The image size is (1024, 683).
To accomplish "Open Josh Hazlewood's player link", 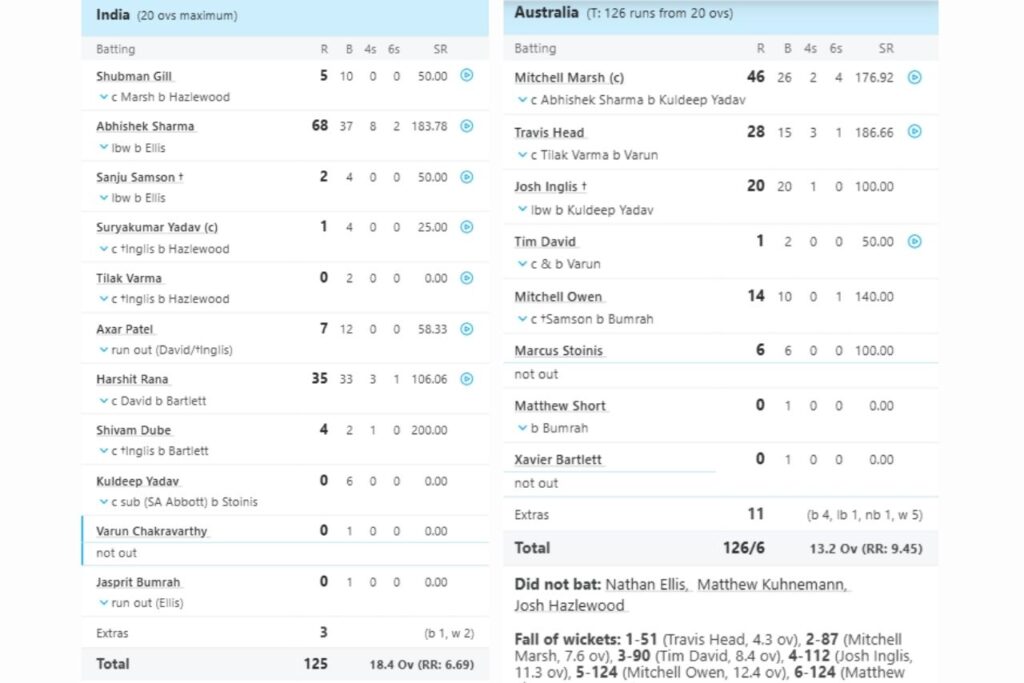I will pos(569,605).
